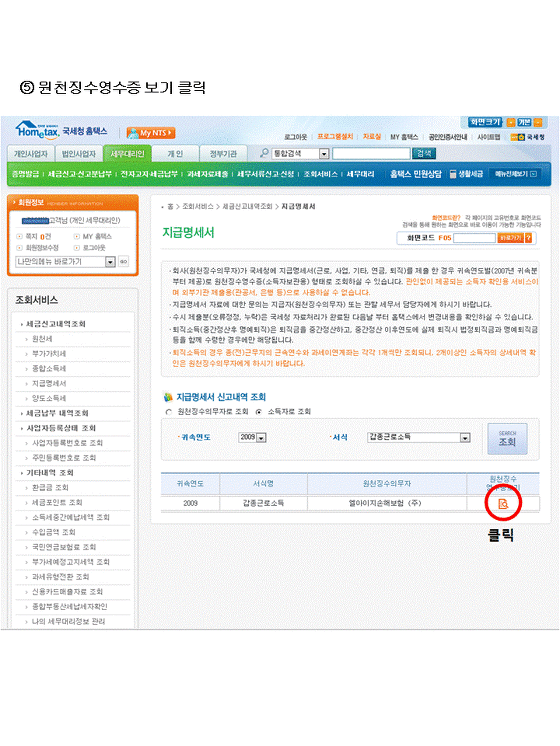
Task: Click into the 화면코드 F05 input field
Action: [474, 238]
